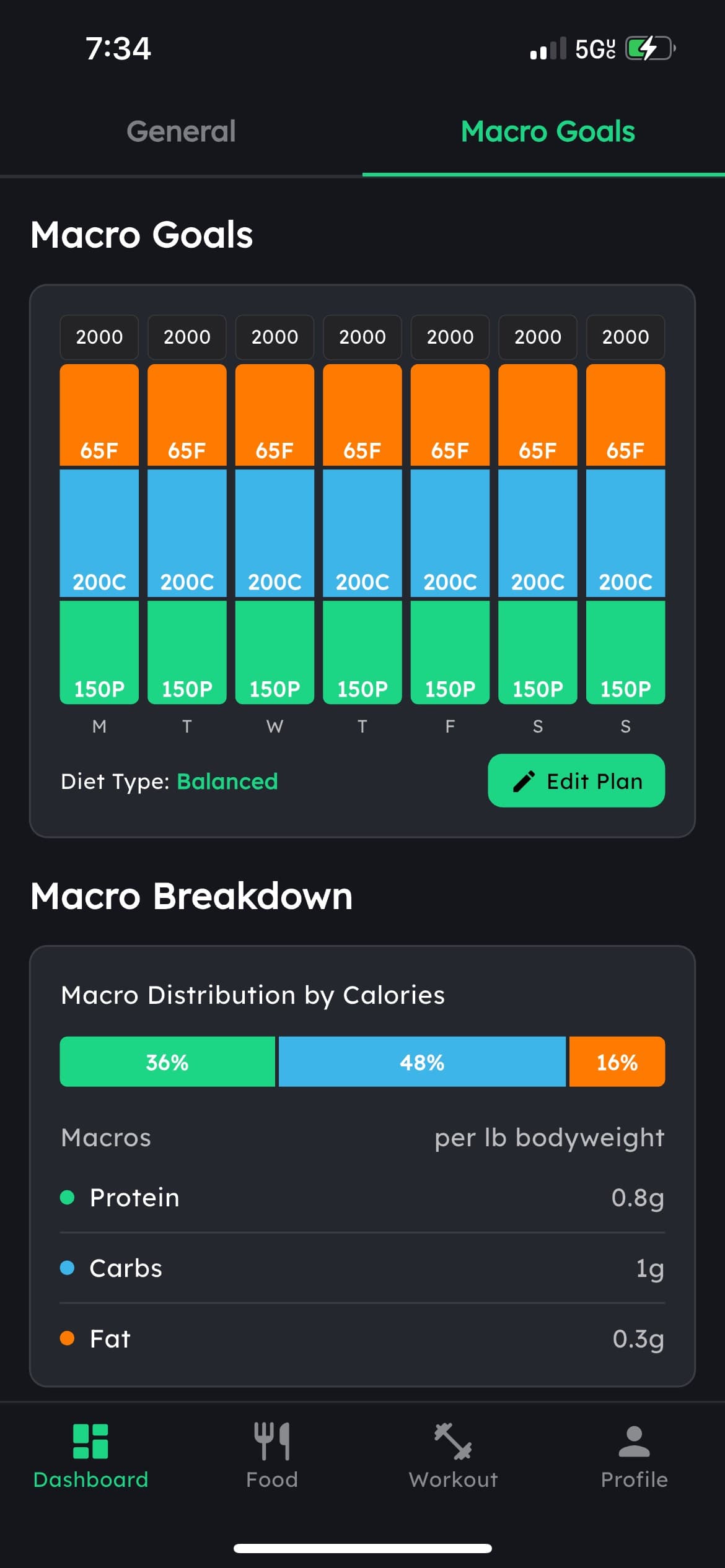
Task: Click the blue 48% carbs bar segment
Action: [x=422, y=1061]
